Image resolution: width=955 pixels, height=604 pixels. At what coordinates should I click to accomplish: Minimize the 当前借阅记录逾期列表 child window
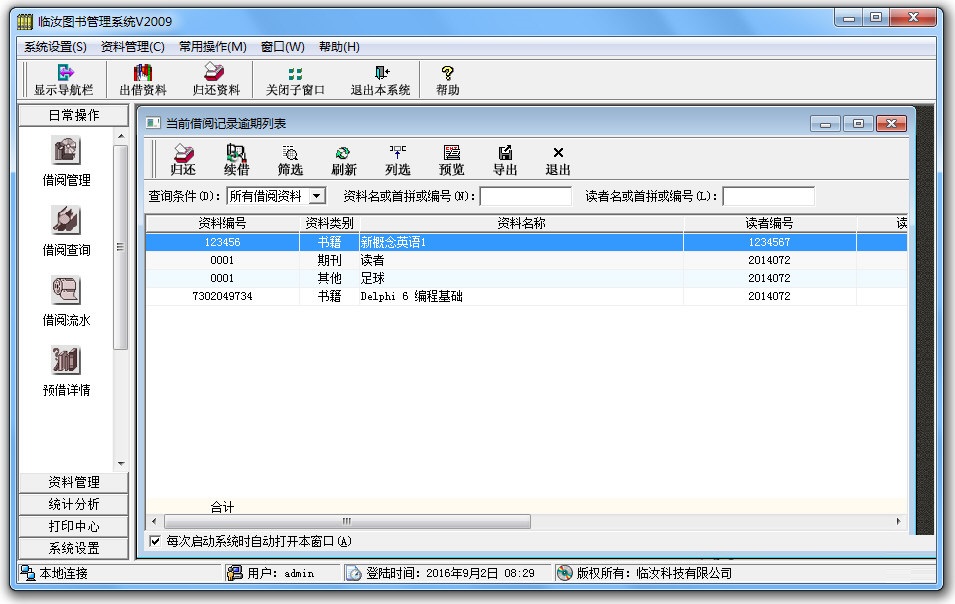click(x=825, y=124)
